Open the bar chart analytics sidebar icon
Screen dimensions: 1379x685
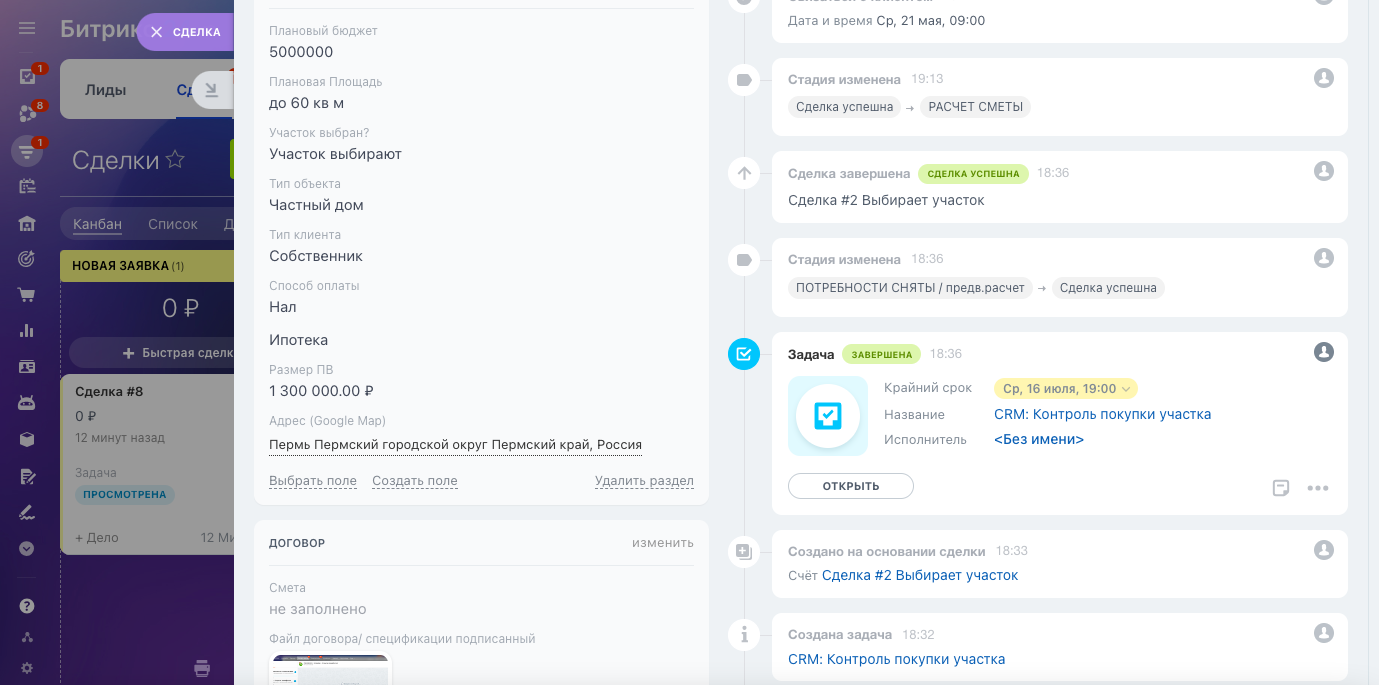pyautogui.click(x=27, y=330)
